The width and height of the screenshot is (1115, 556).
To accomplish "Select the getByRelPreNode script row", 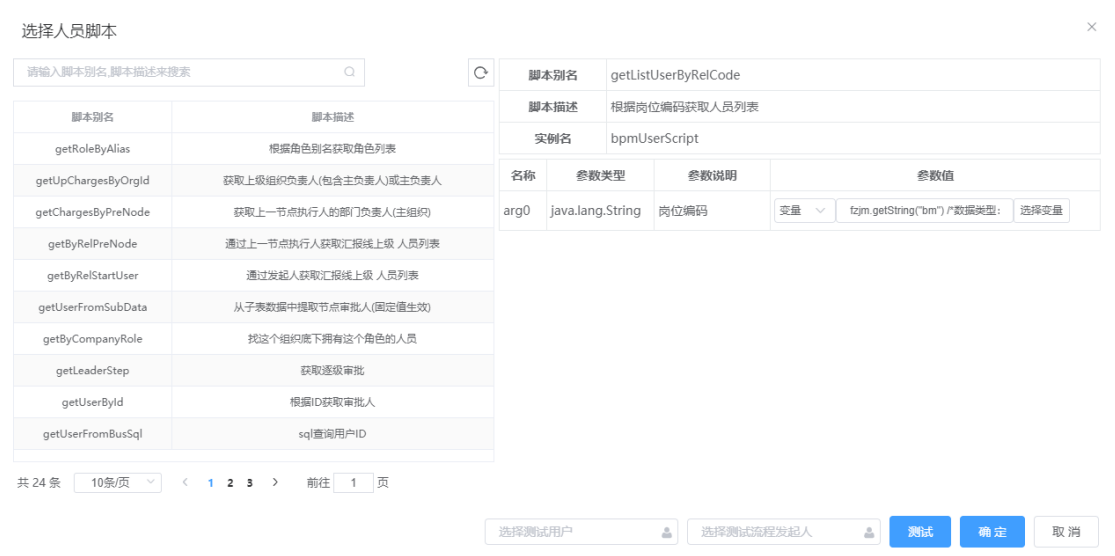I will pos(254,244).
